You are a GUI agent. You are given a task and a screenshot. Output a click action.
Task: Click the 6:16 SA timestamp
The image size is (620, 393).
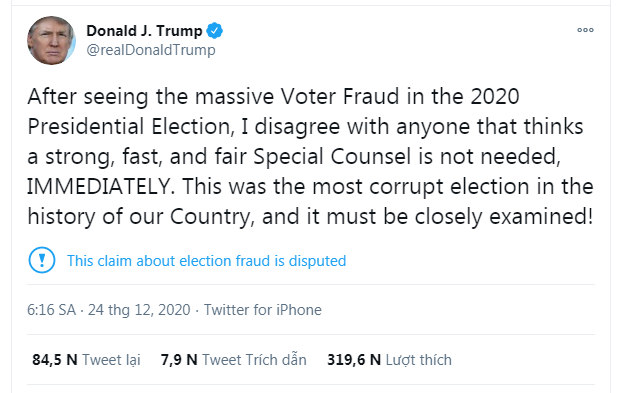point(51,310)
